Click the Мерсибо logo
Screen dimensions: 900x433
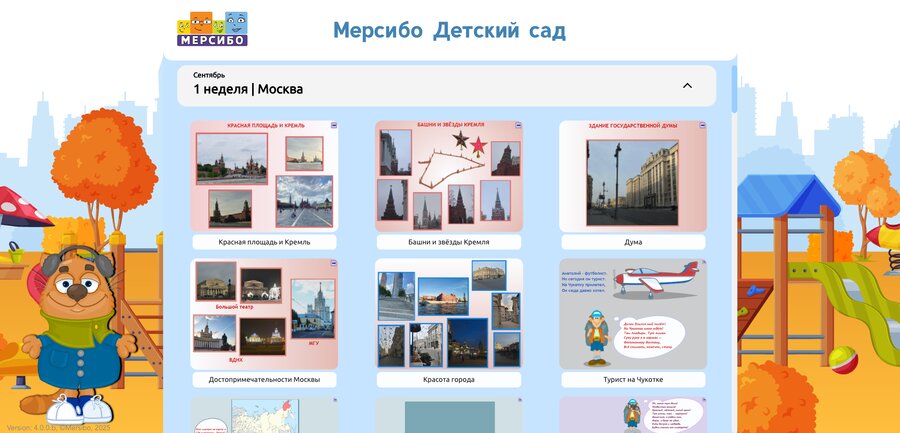[212, 29]
